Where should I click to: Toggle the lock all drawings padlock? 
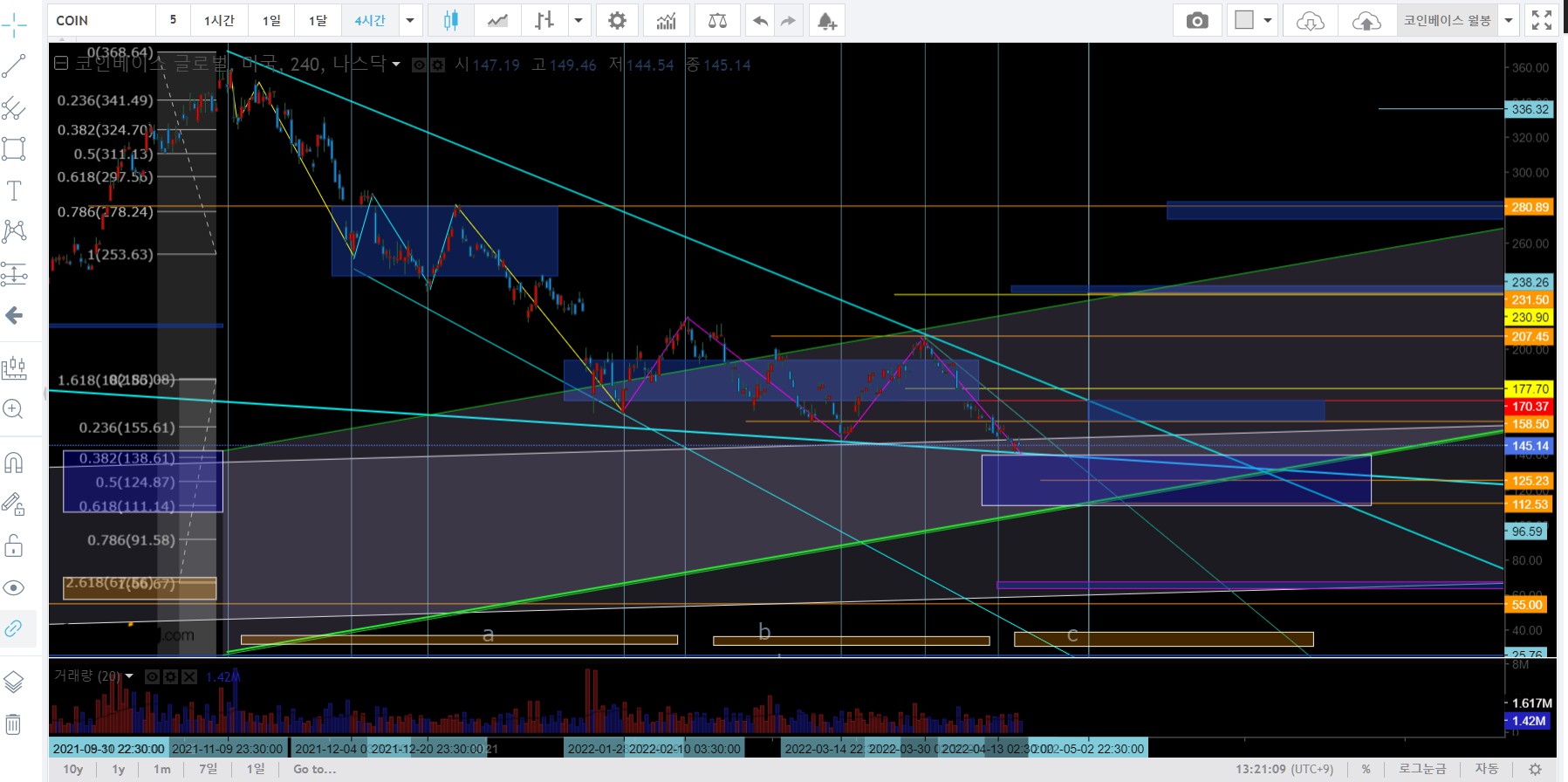(14, 546)
